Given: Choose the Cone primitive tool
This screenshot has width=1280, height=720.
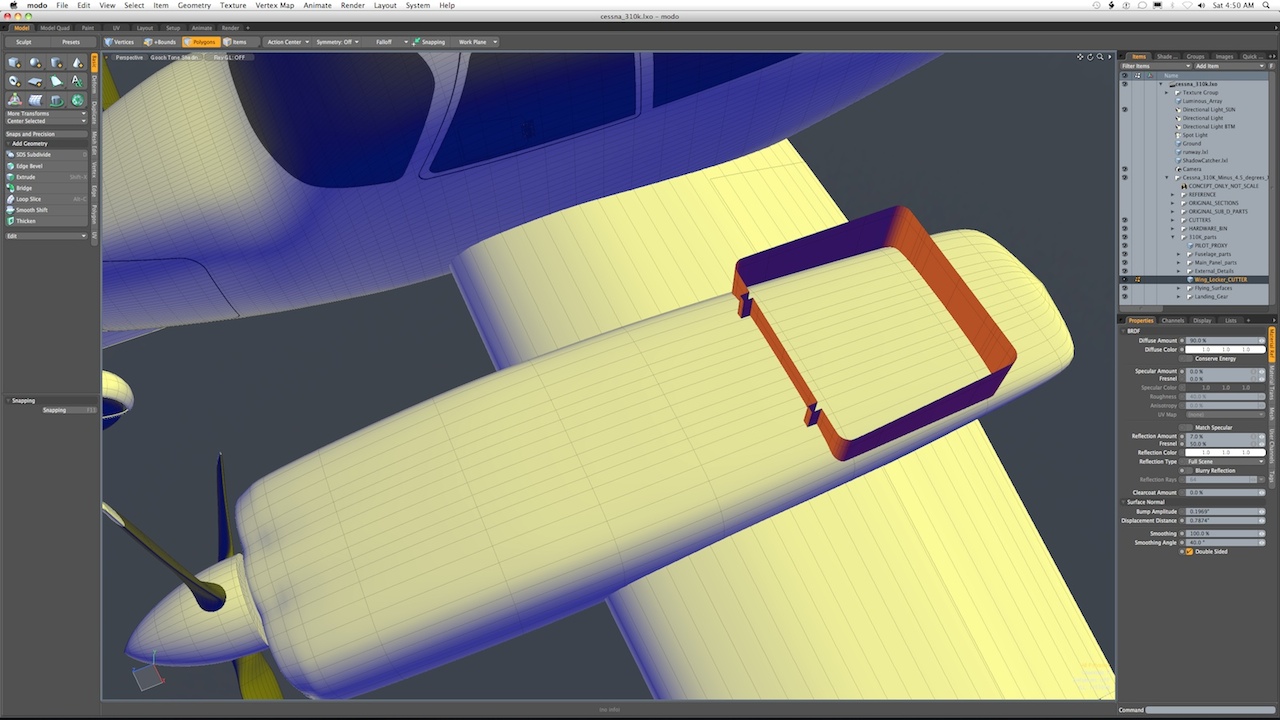Looking at the screenshot, I should pos(77,63).
